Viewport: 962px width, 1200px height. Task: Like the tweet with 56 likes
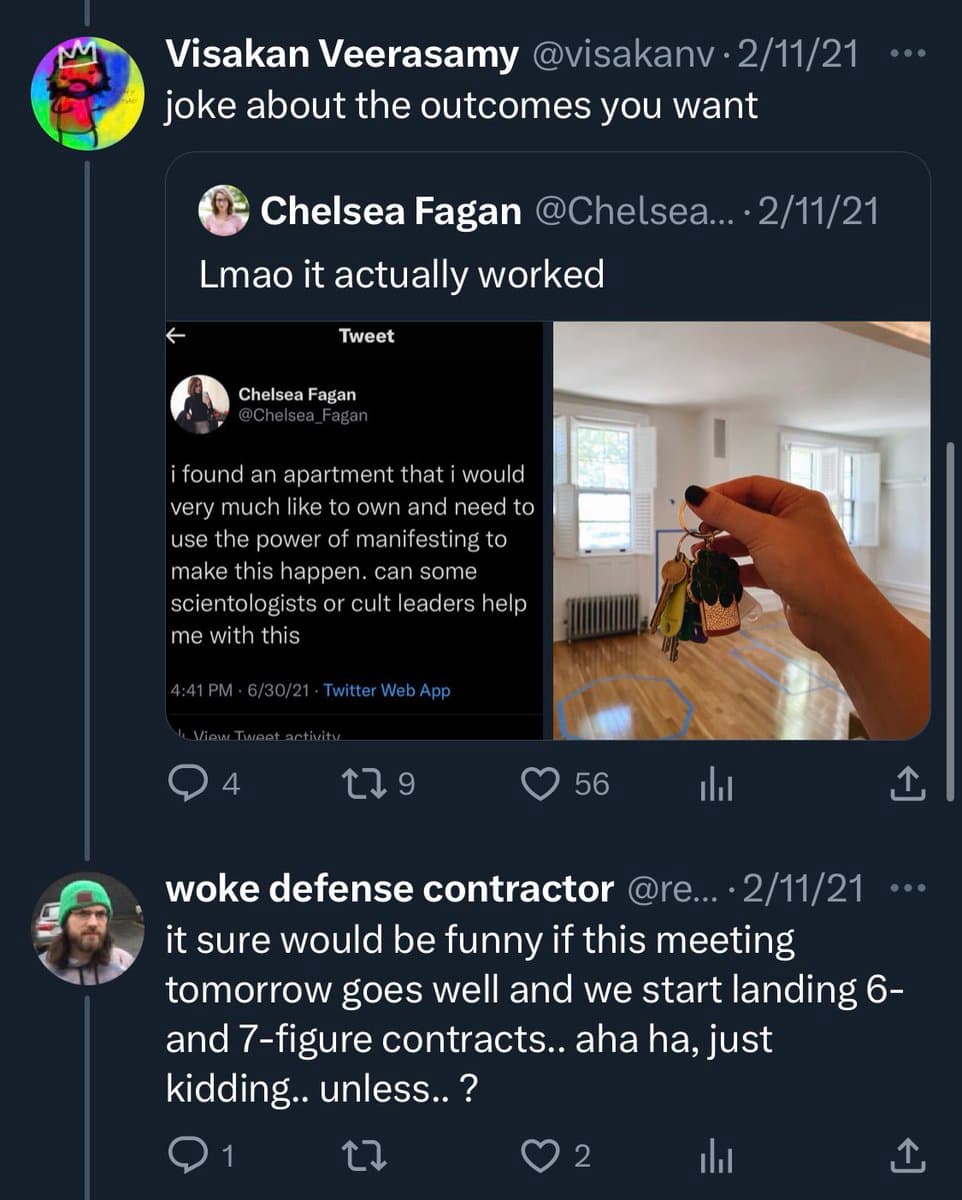pos(540,785)
